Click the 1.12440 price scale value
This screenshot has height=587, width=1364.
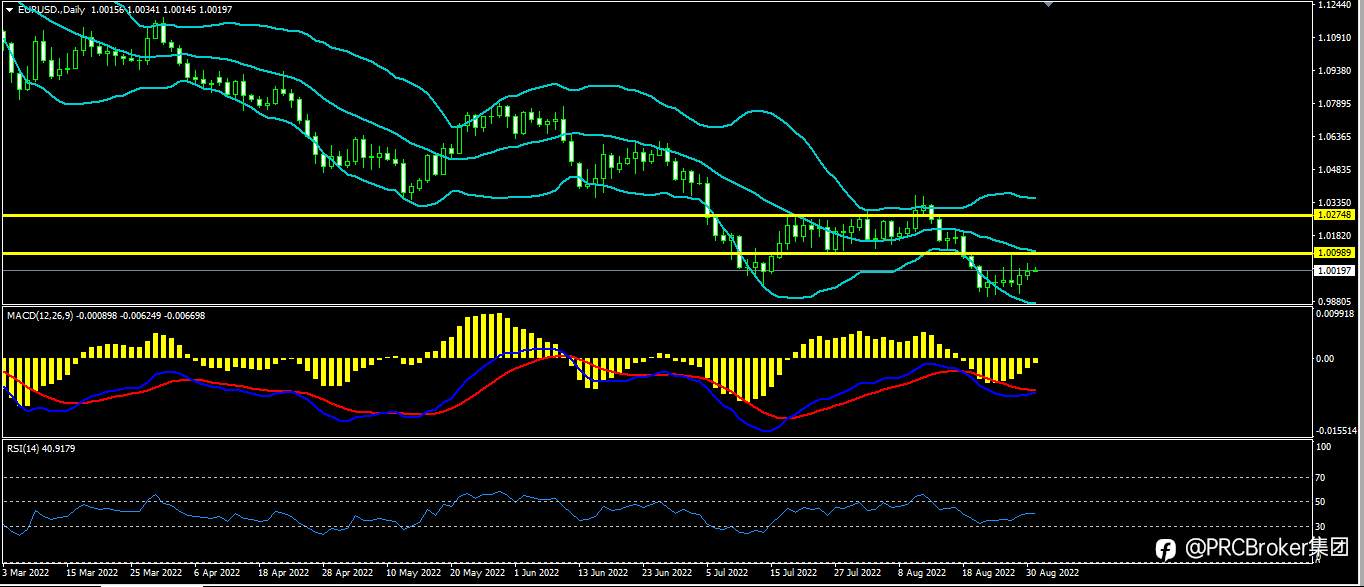click(1336, 6)
